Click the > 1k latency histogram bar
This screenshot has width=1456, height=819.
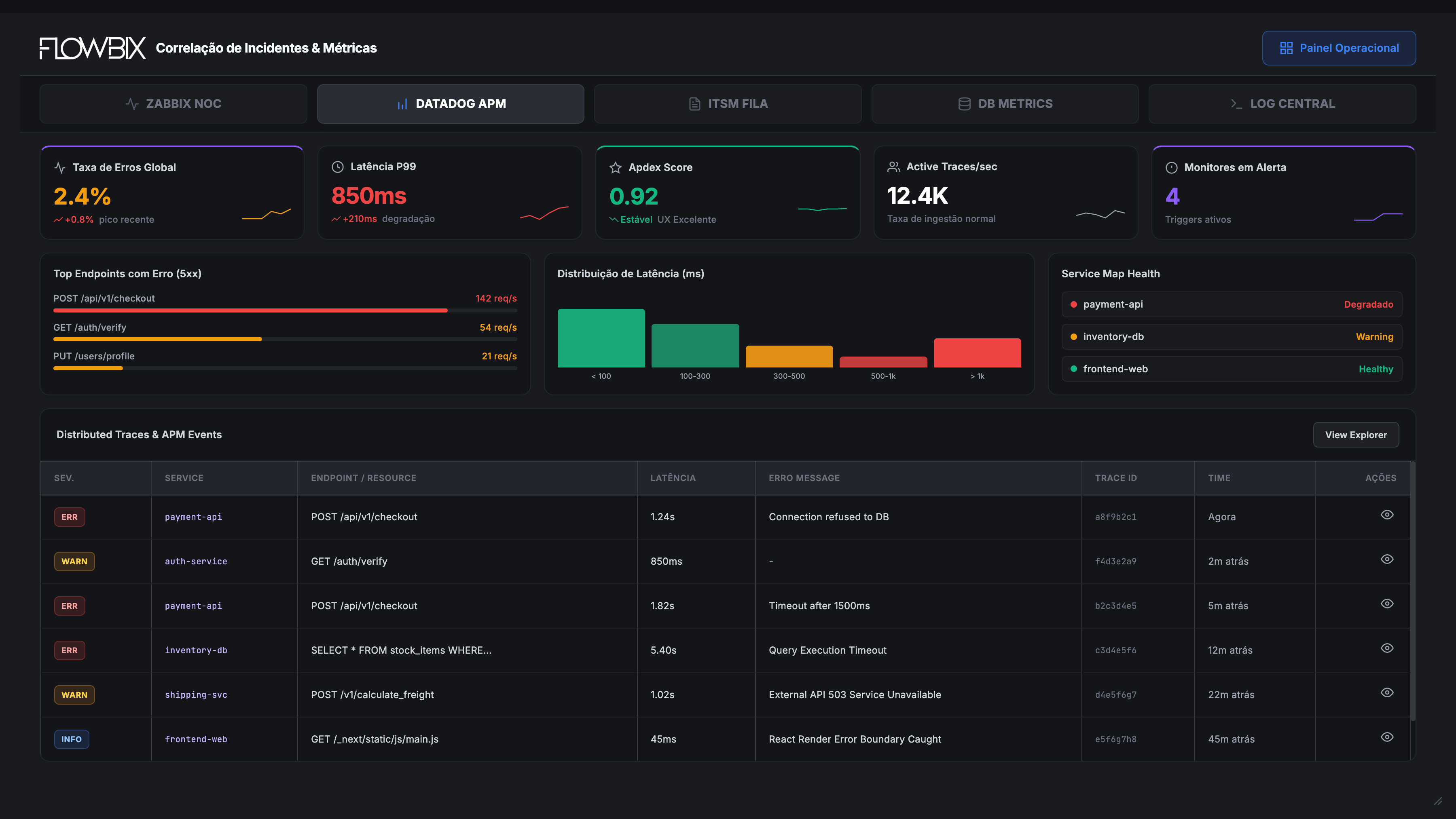[x=977, y=353]
